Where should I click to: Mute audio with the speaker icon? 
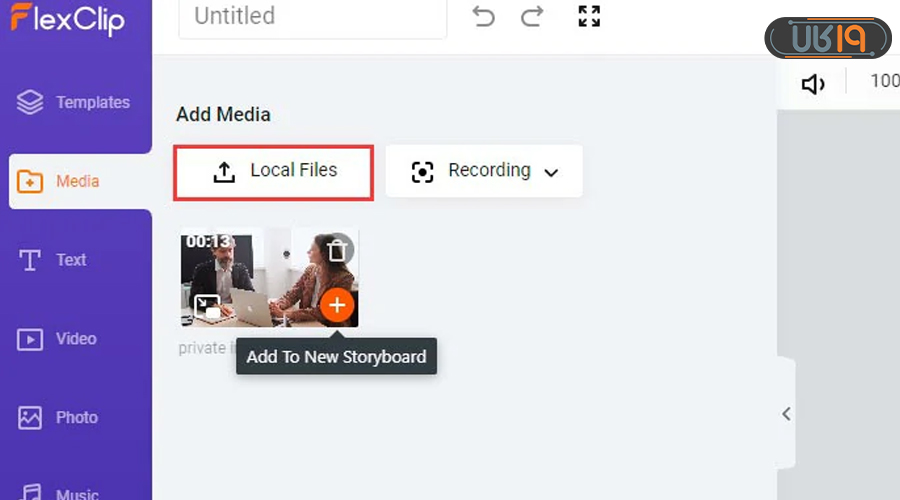coord(813,84)
